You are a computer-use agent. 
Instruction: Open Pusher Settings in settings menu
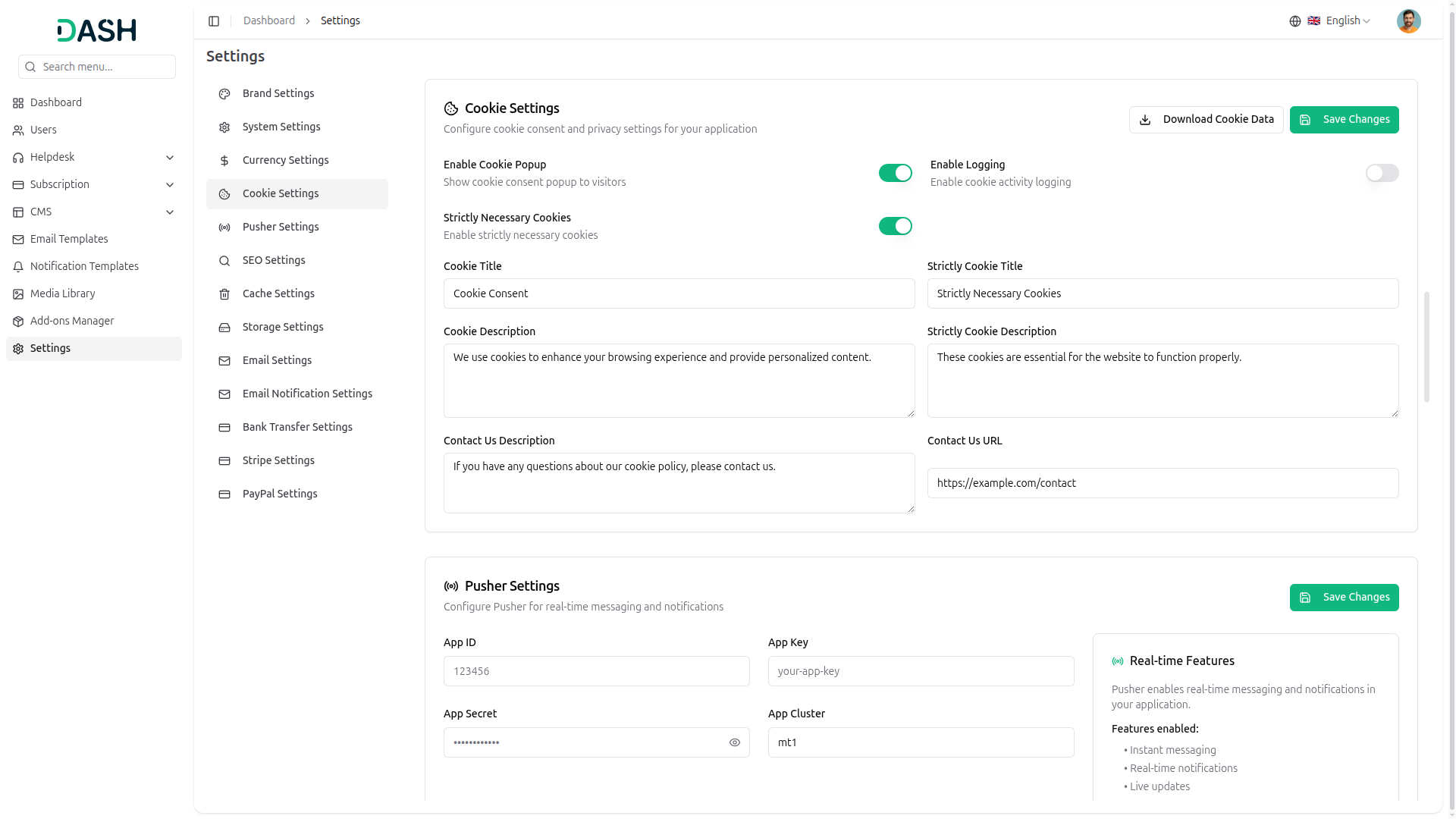tap(281, 227)
